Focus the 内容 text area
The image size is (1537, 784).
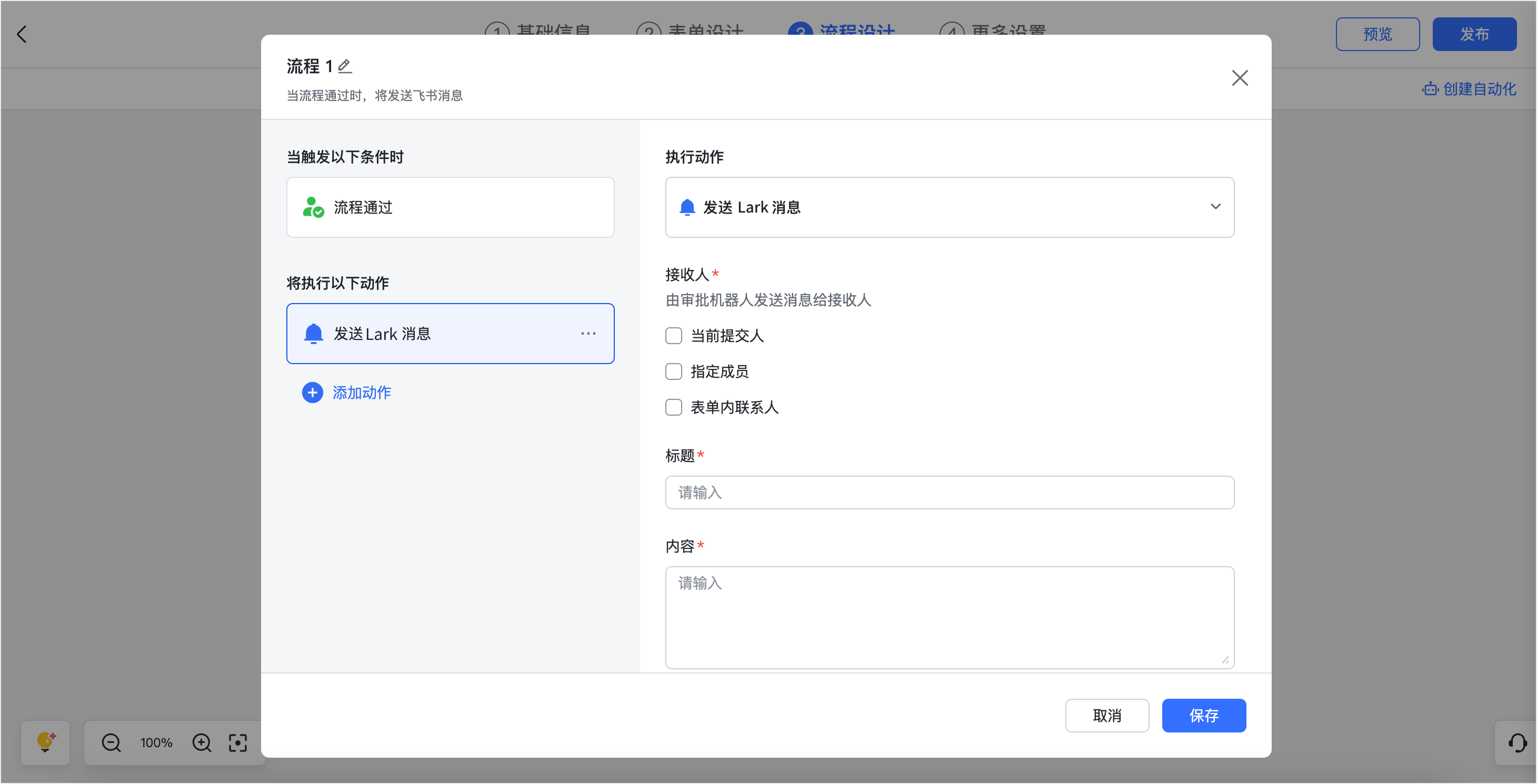click(x=949, y=618)
